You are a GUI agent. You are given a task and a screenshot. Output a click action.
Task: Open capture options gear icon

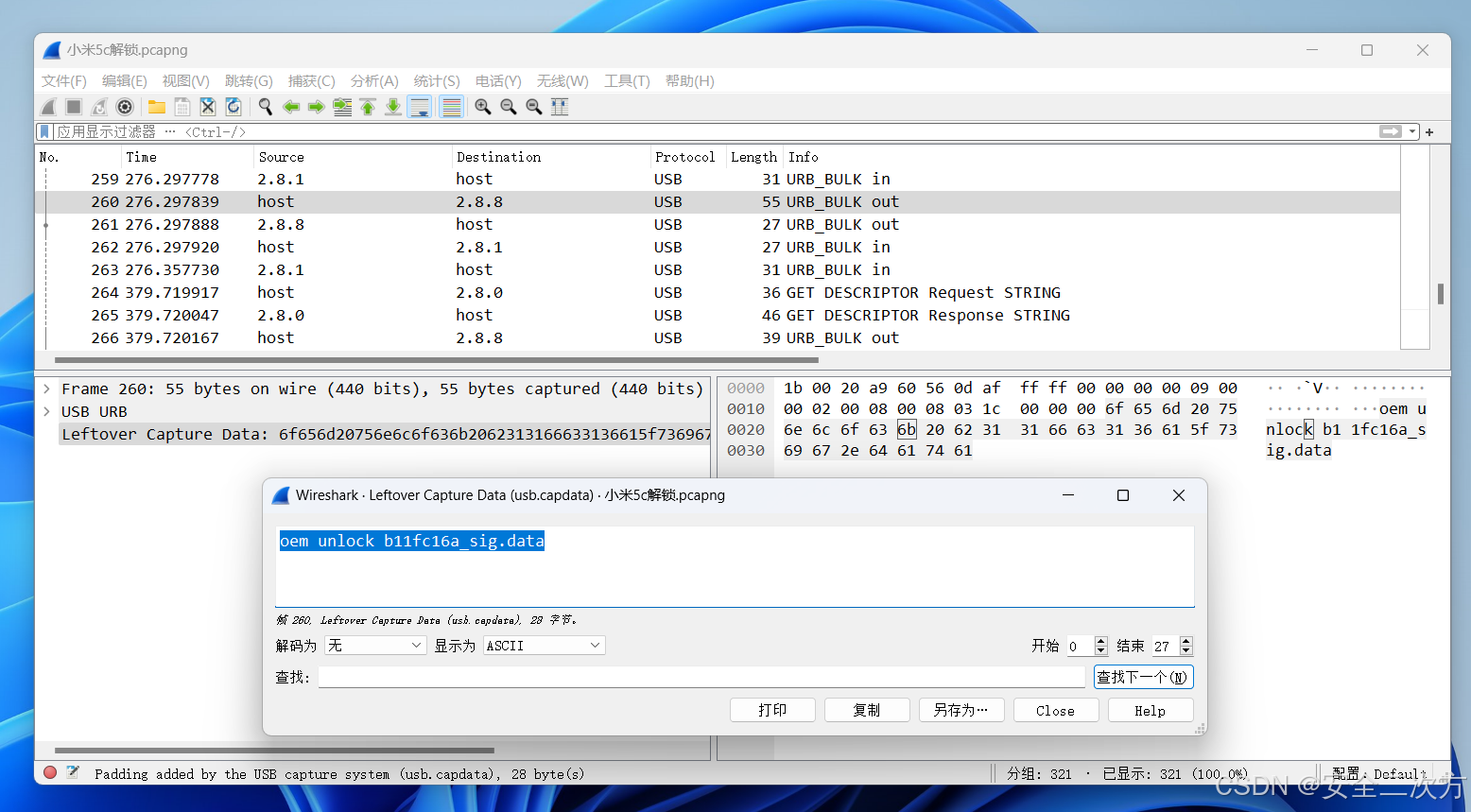(x=125, y=107)
